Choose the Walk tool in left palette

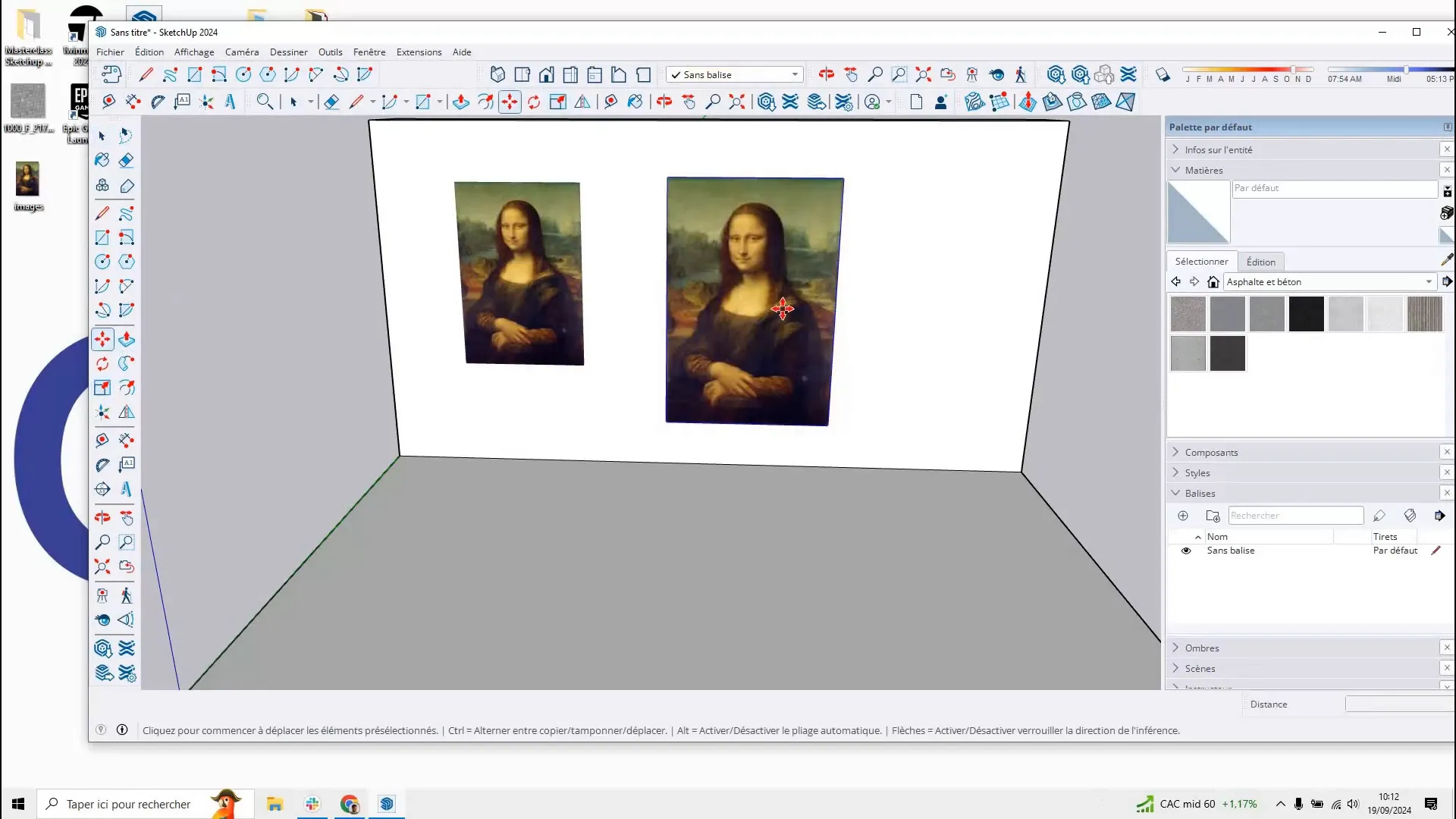point(127,595)
